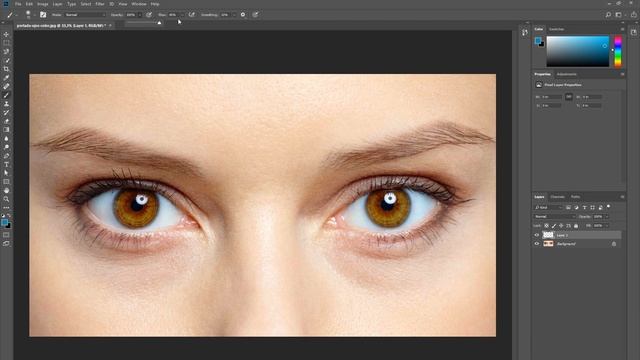Viewport: 640px width, 360px height.
Task: Switch to the Swatches tab
Action: click(556, 29)
